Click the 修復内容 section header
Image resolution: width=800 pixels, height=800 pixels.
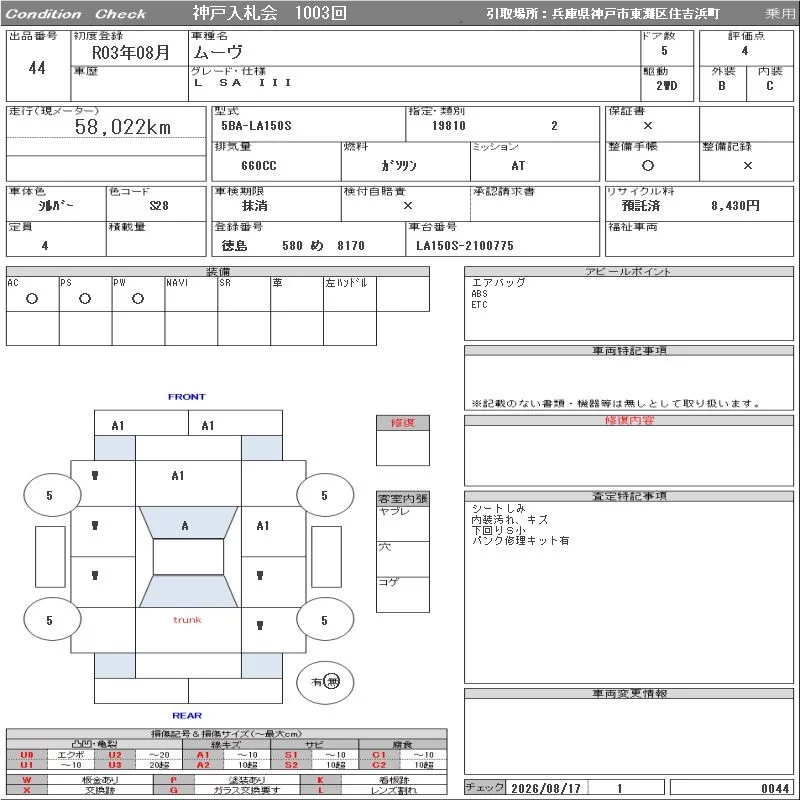click(x=629, y=420)
